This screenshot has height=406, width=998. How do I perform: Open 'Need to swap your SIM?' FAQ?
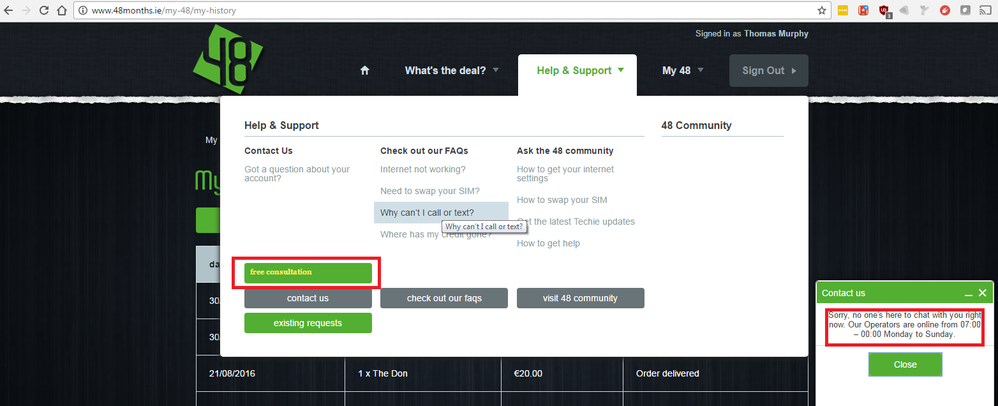429,191
